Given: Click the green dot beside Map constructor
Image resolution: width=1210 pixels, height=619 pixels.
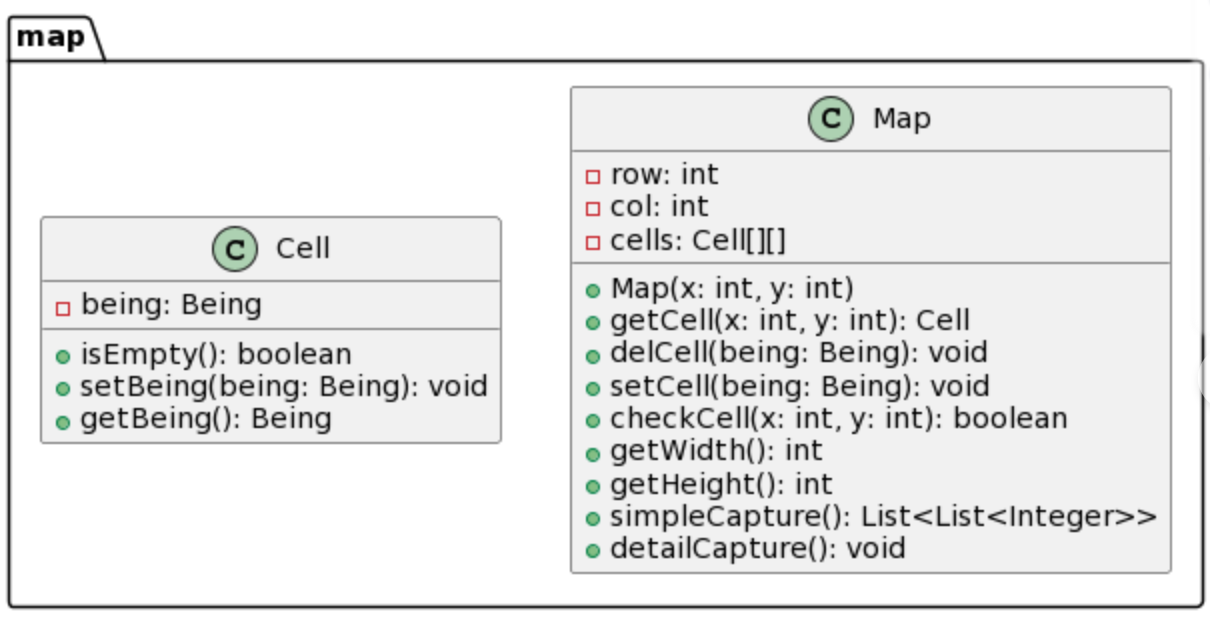Looking at the screenshot, I should click(x=593, y=291).
